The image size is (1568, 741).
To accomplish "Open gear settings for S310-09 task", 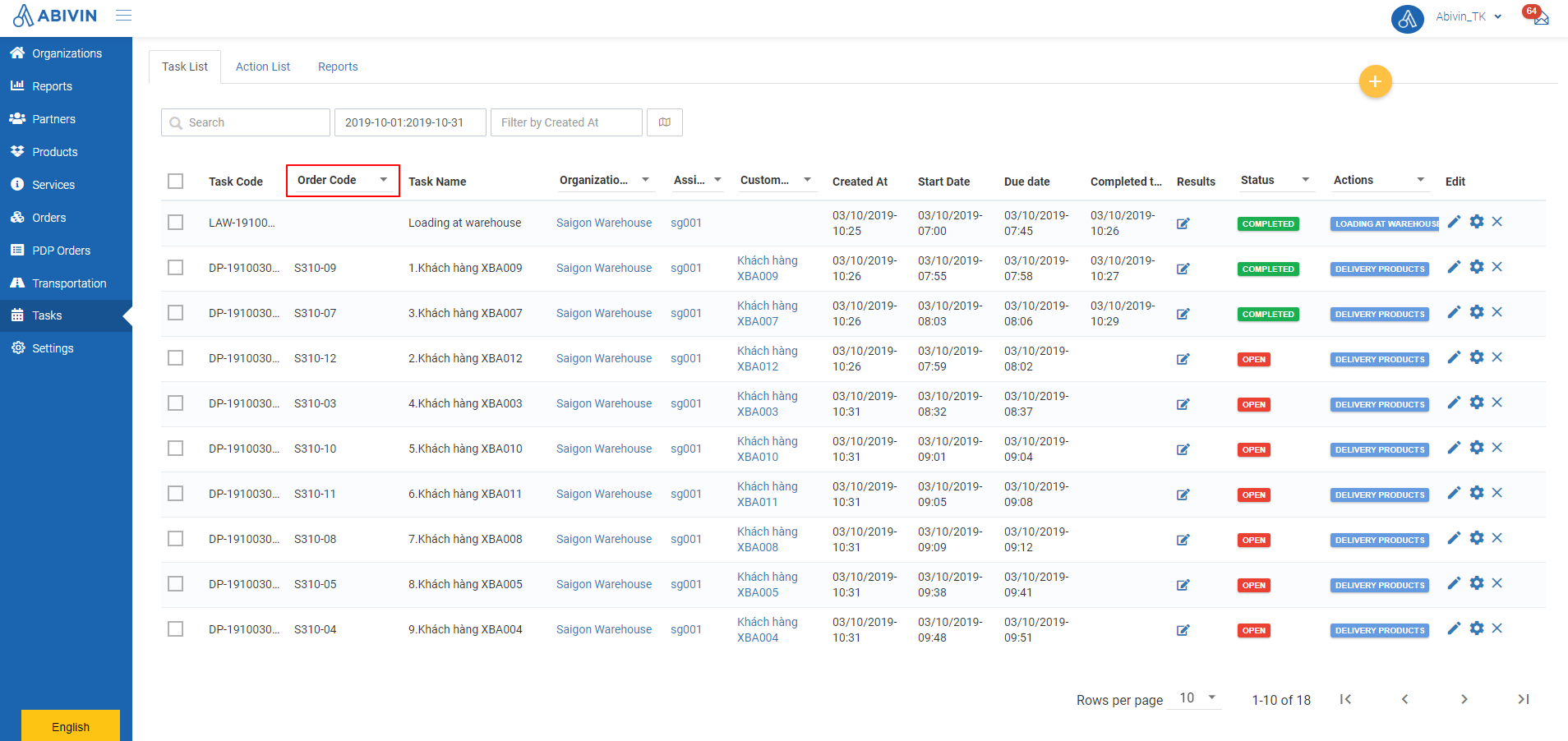I will (1477, 267).
